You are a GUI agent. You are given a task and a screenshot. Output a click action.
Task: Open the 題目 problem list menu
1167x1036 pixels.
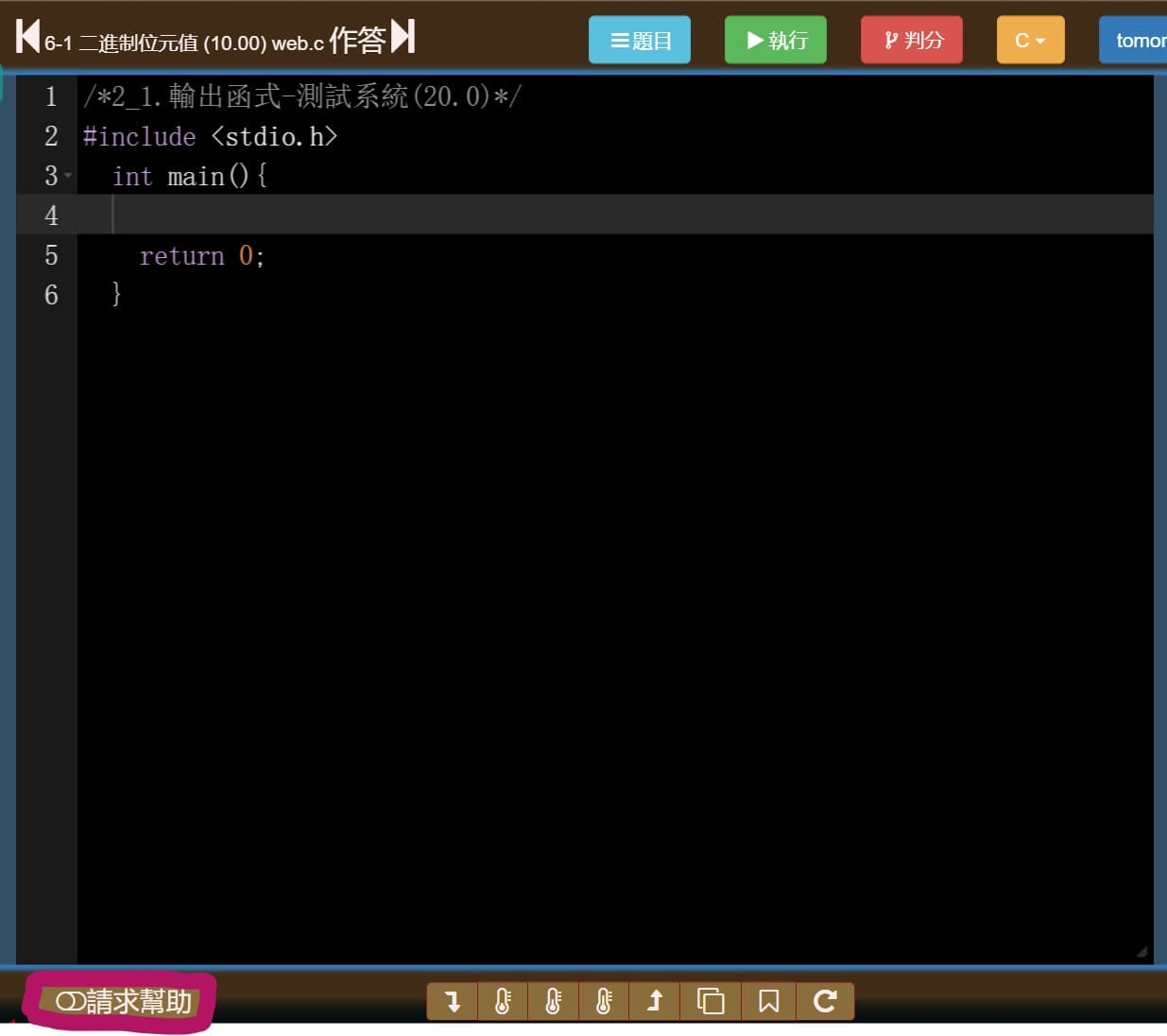coord(640,41)
